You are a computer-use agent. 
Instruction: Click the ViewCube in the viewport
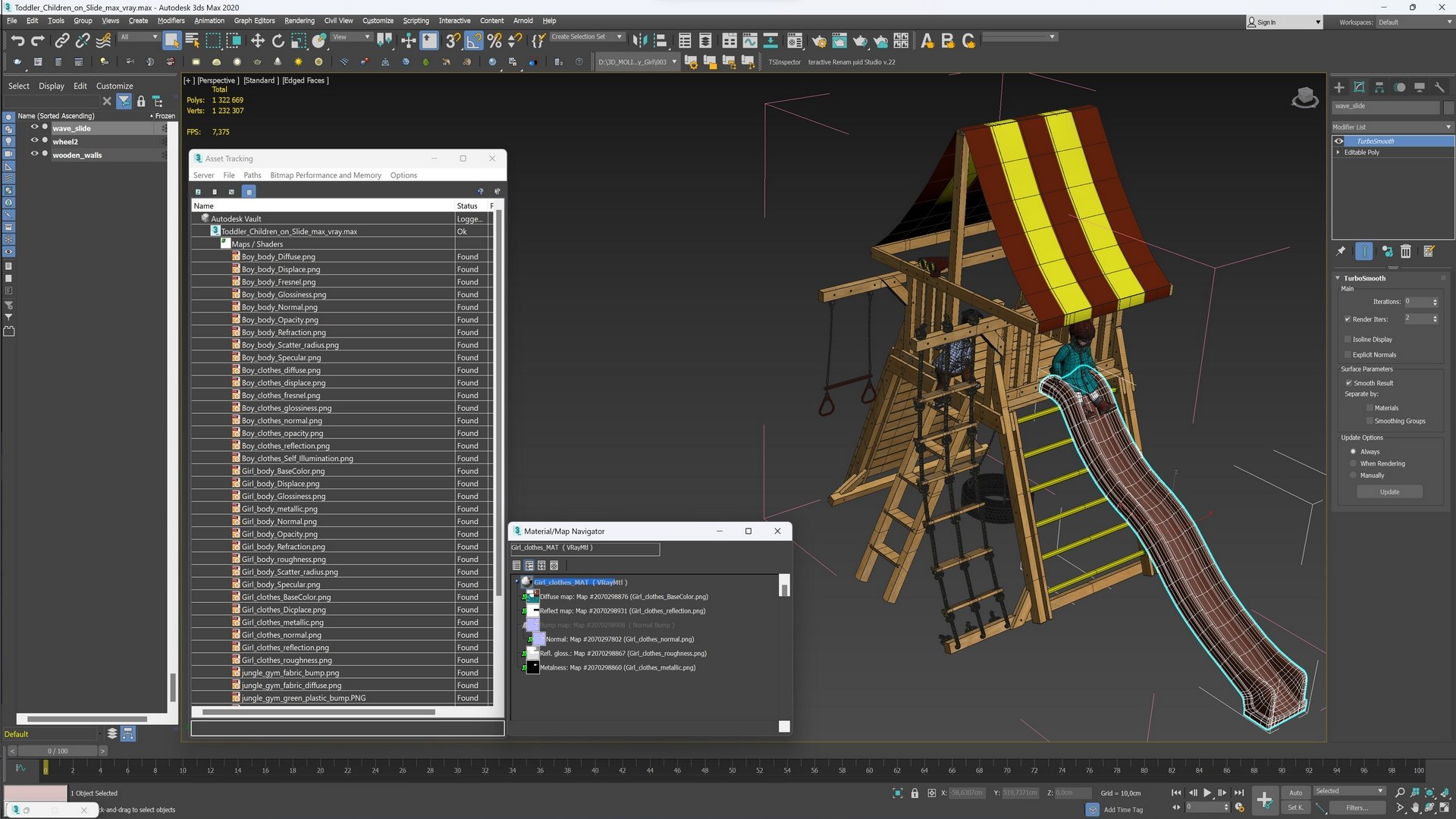point(1304,98)
